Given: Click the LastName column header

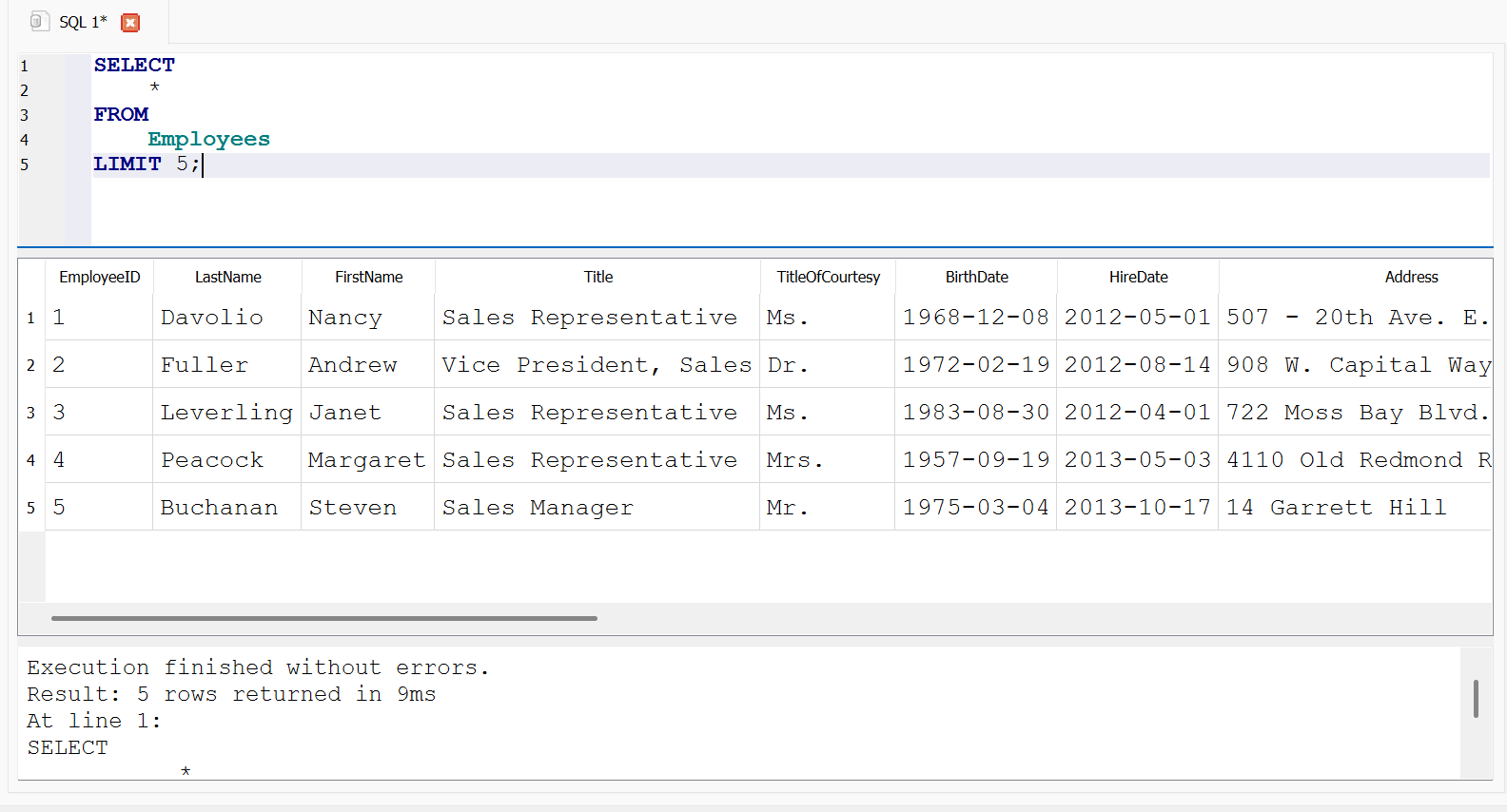Looking at the screenshot, I should [227, 277].
